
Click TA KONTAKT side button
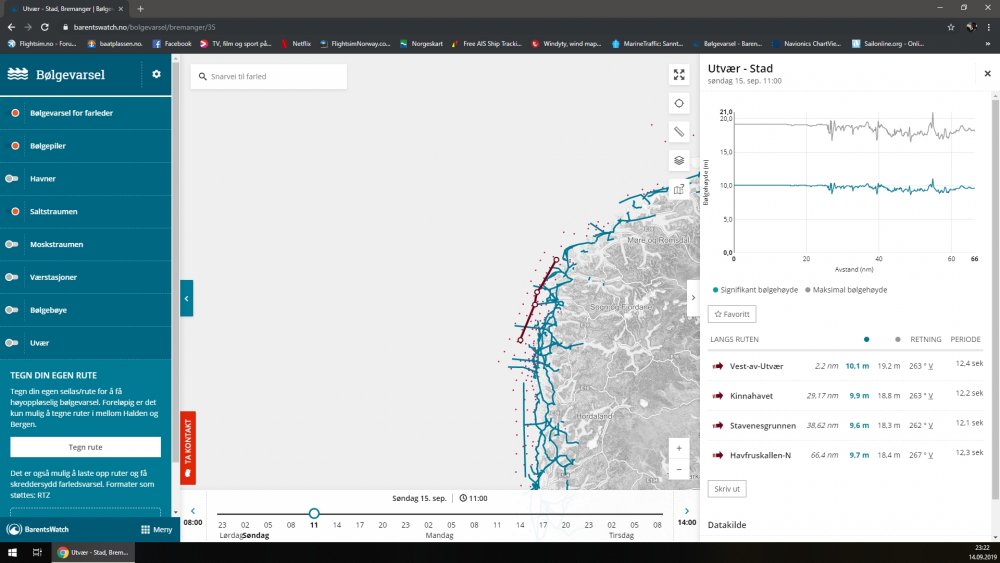(188, 448)
